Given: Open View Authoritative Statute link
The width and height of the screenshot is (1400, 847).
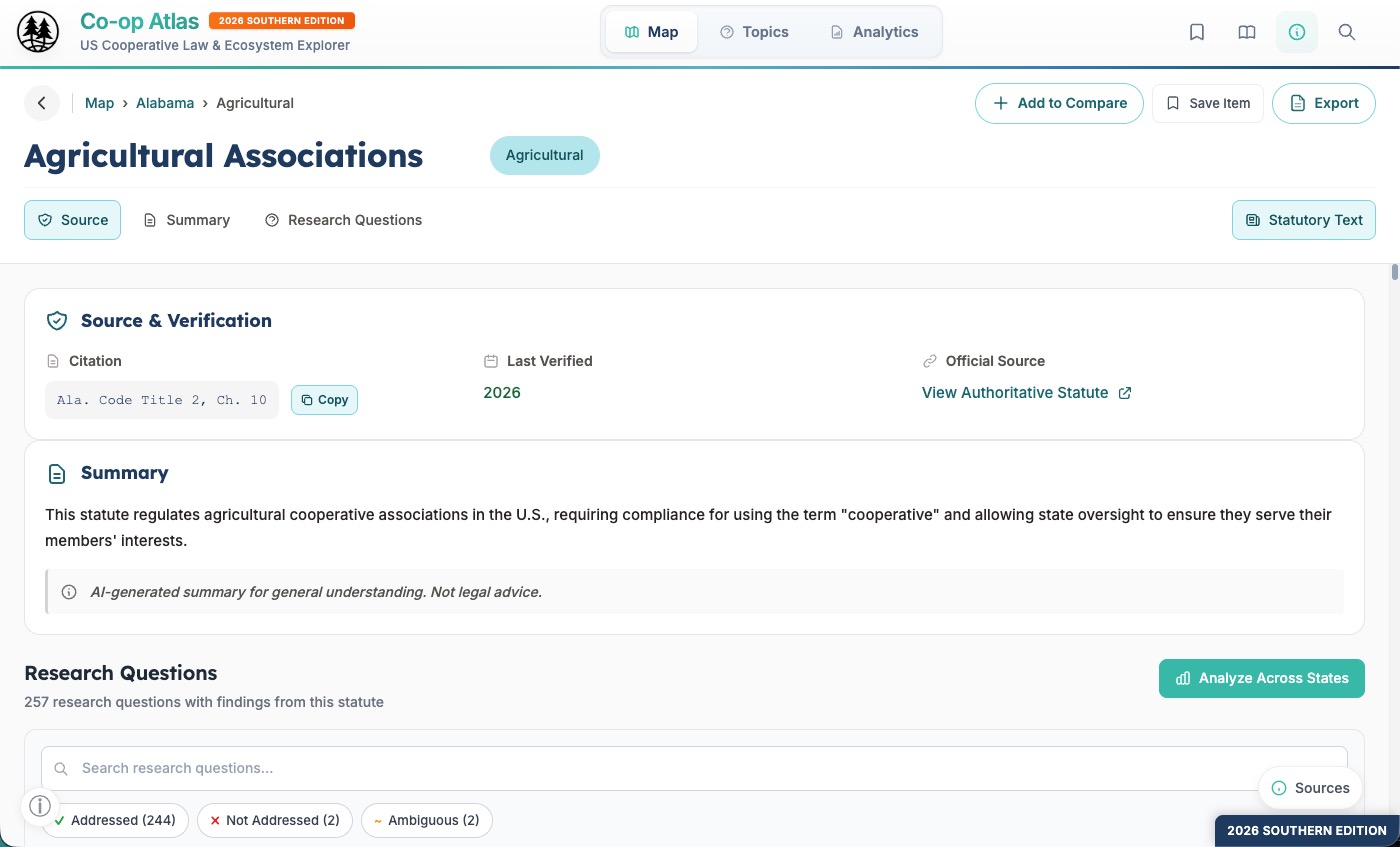Looking at the screenshot, I should (x=1014, y=393).
